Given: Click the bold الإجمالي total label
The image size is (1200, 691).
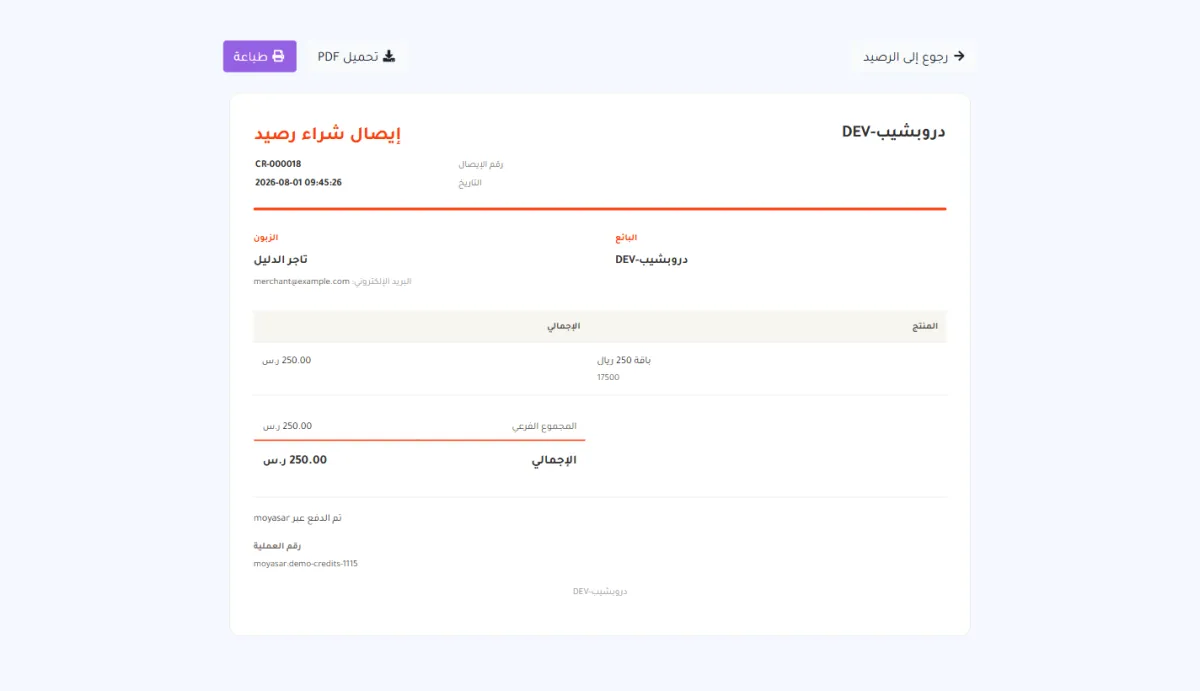Looking at the screenshot, I should pos(554,460).
